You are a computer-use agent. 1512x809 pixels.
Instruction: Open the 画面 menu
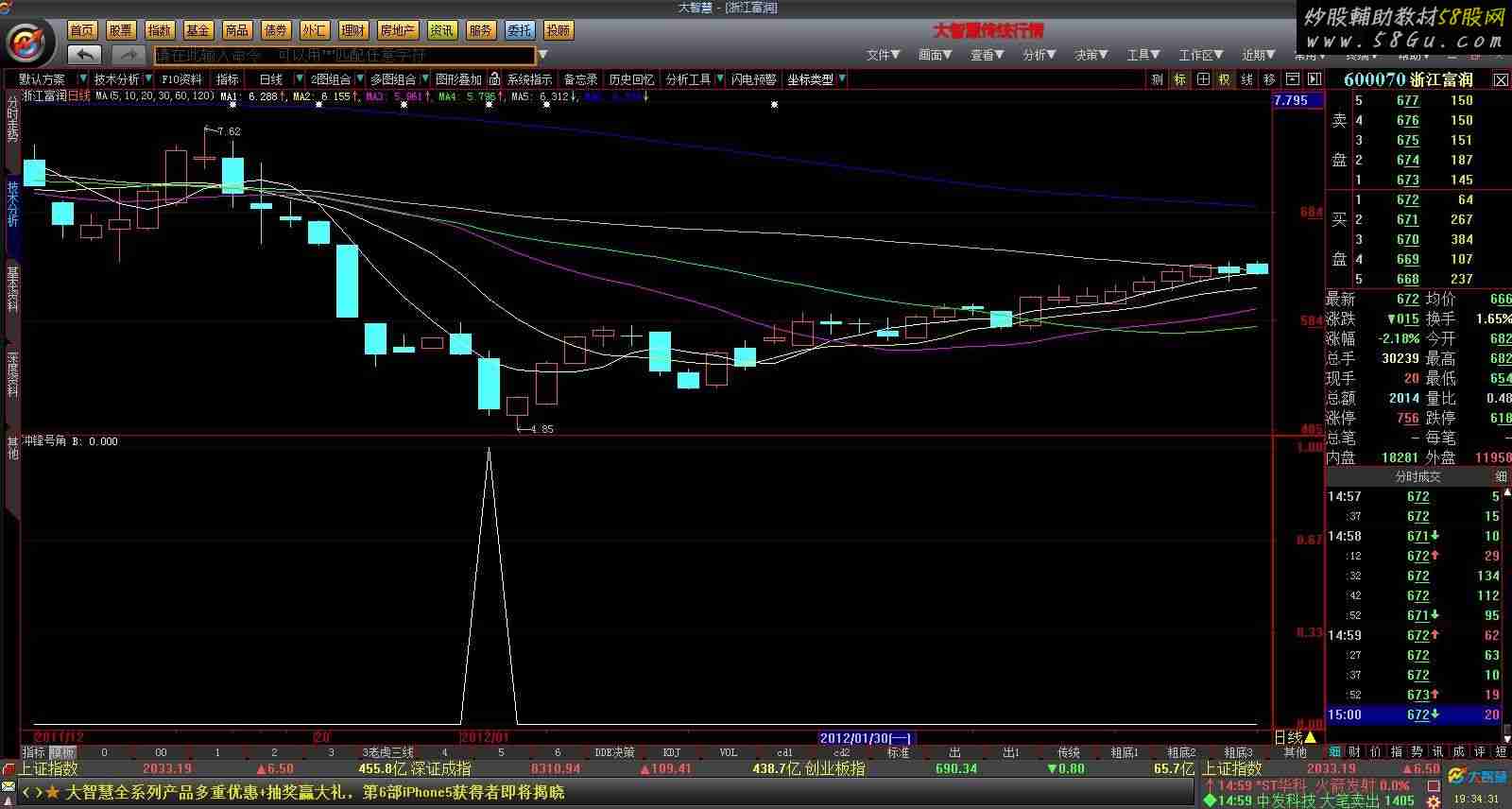(936, 55)
